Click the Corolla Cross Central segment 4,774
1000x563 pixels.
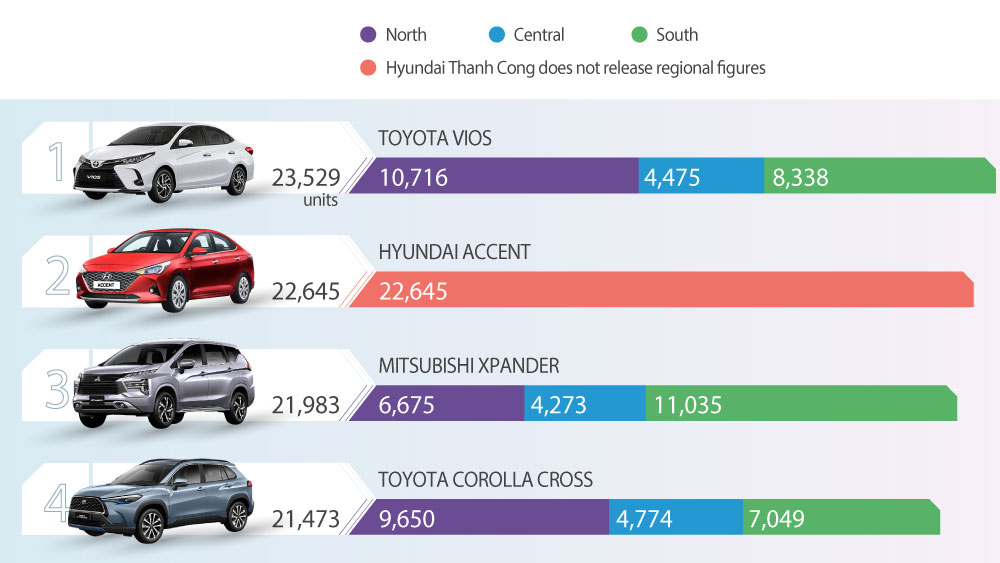click(x=675, y=519)
